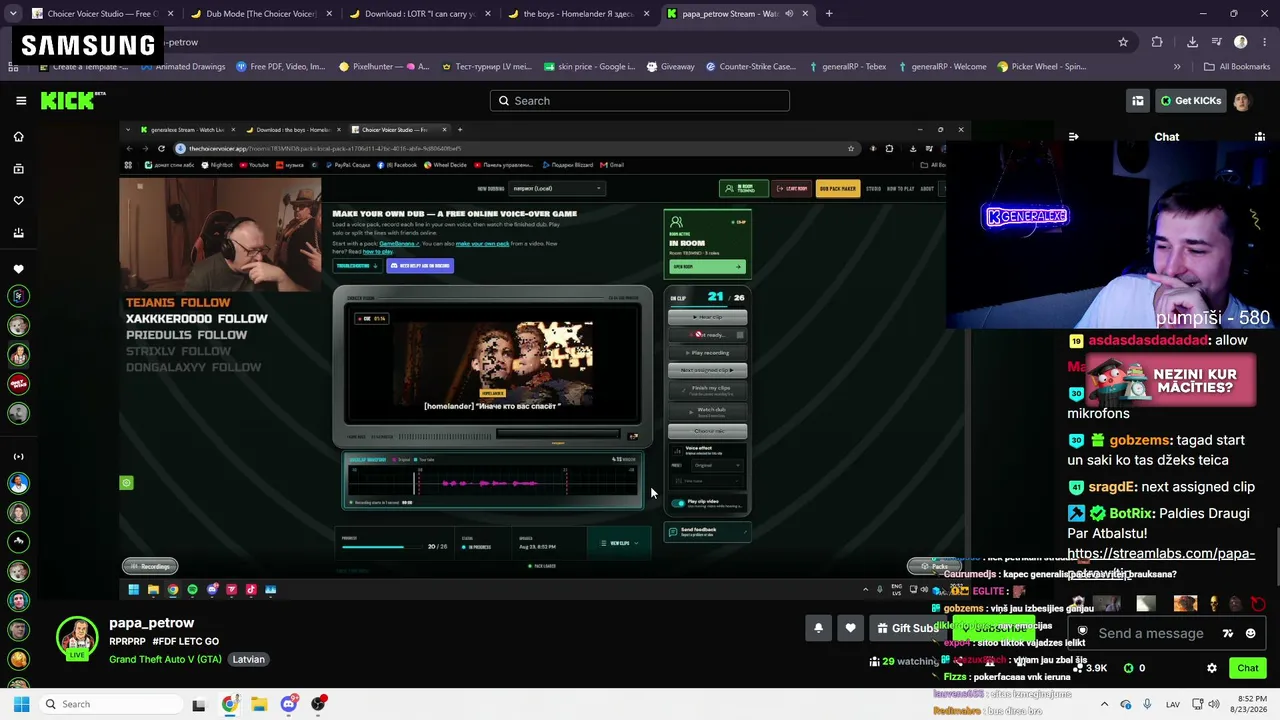
Task: Open Google Chrome from the taskbar
Action: [x=229, y=704]
